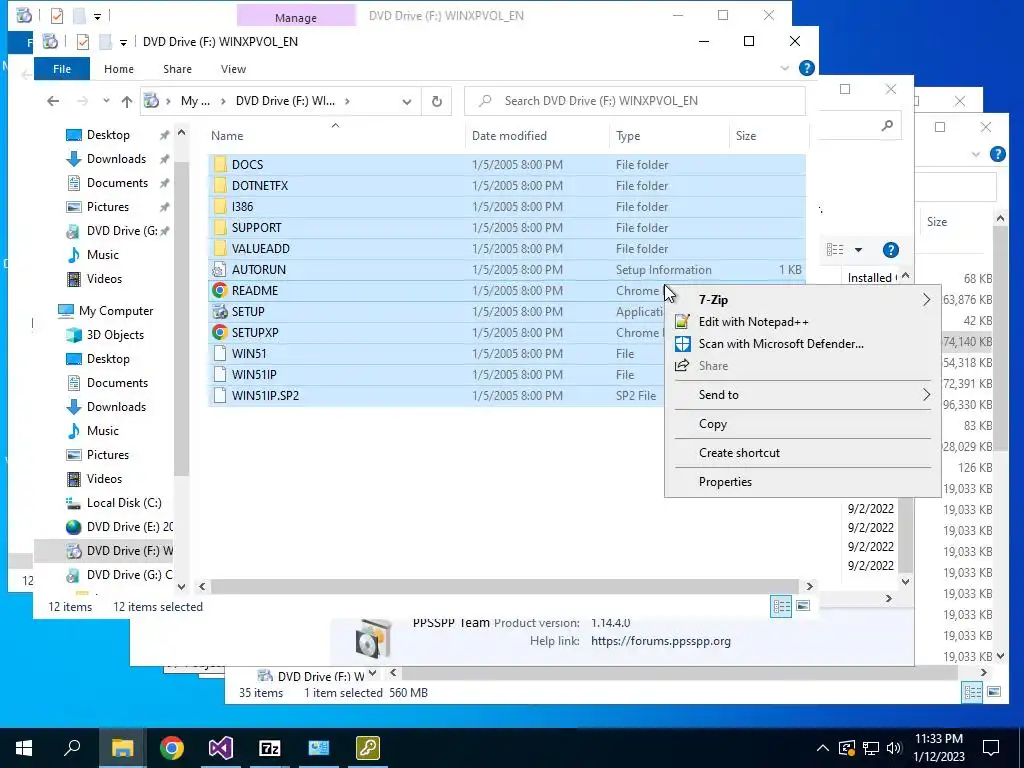Choose Copy from context menu

(803, 424)
